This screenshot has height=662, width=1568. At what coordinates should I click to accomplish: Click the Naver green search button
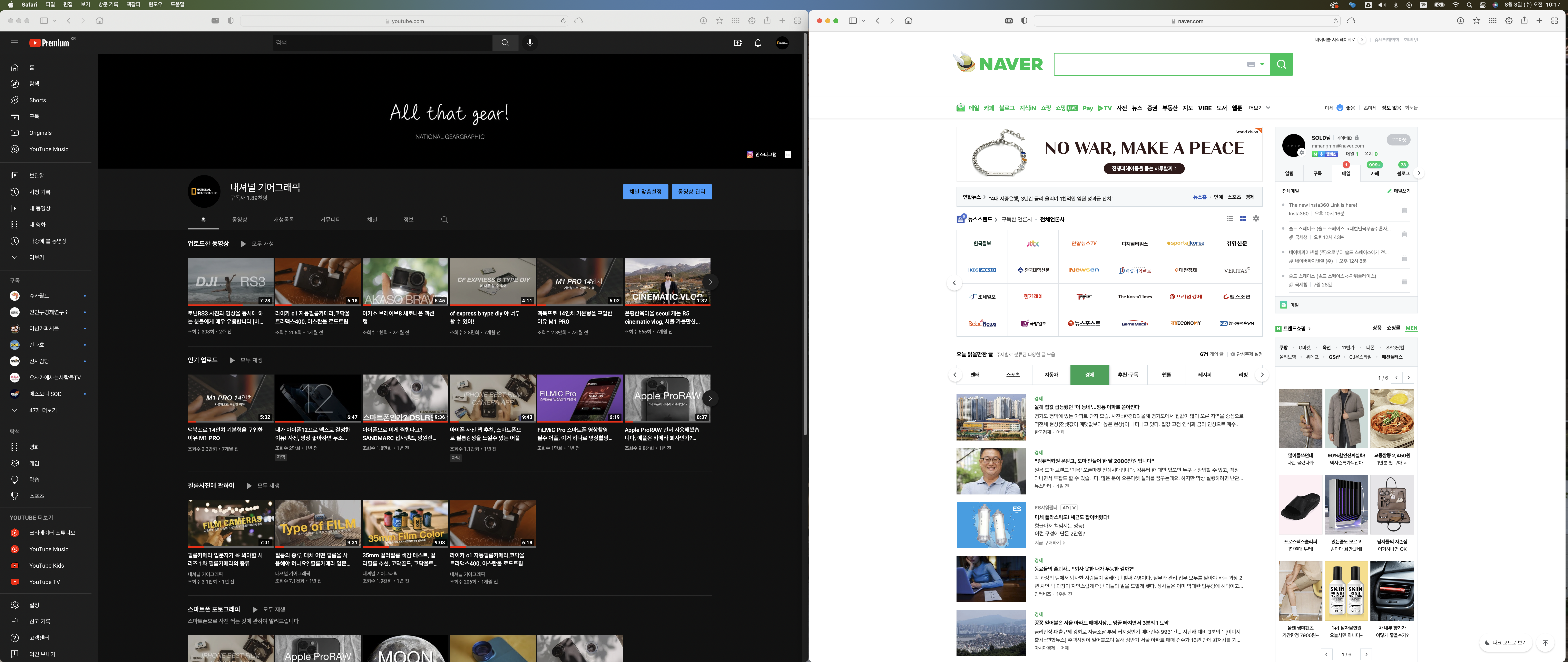pos(1281,64)
